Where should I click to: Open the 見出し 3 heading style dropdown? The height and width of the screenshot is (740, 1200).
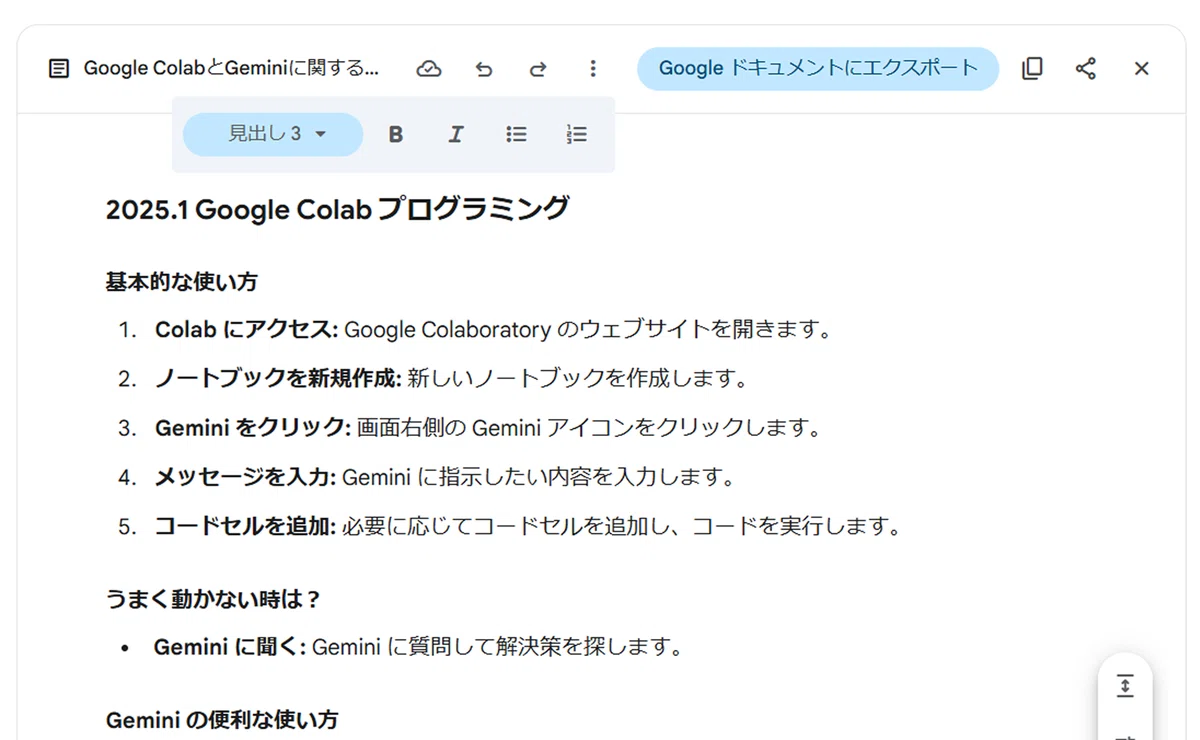click(273, 134)
